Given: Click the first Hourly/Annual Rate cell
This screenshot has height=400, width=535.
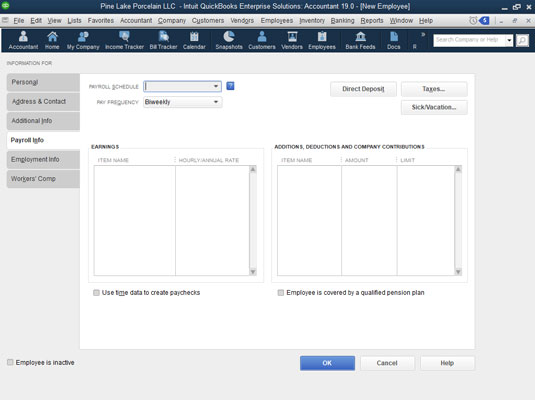Looking at the screenshot, I should click(x=212, y=170).
